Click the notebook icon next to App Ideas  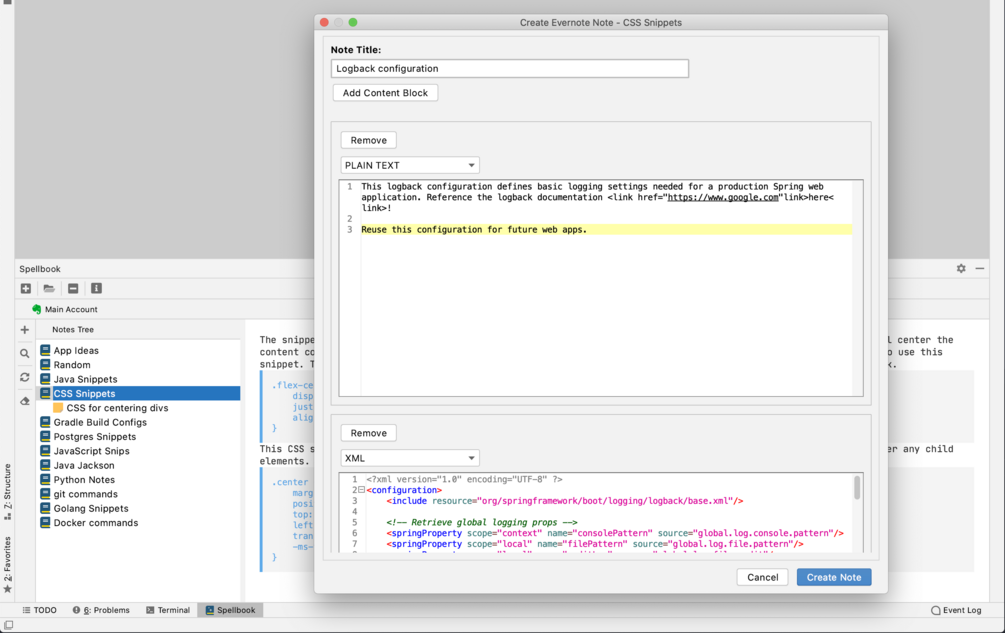coord(45,350)
